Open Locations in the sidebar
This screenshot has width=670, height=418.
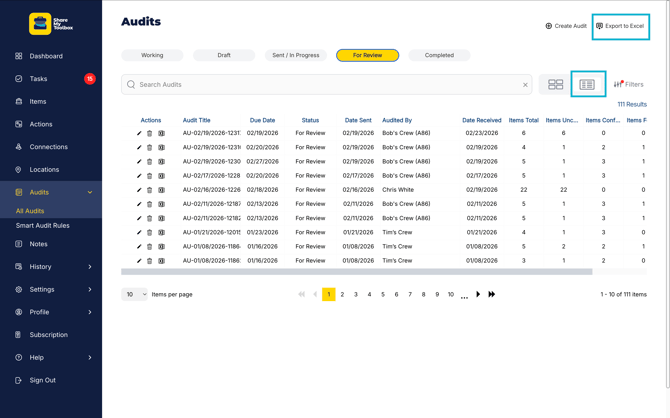coord(44,169)
